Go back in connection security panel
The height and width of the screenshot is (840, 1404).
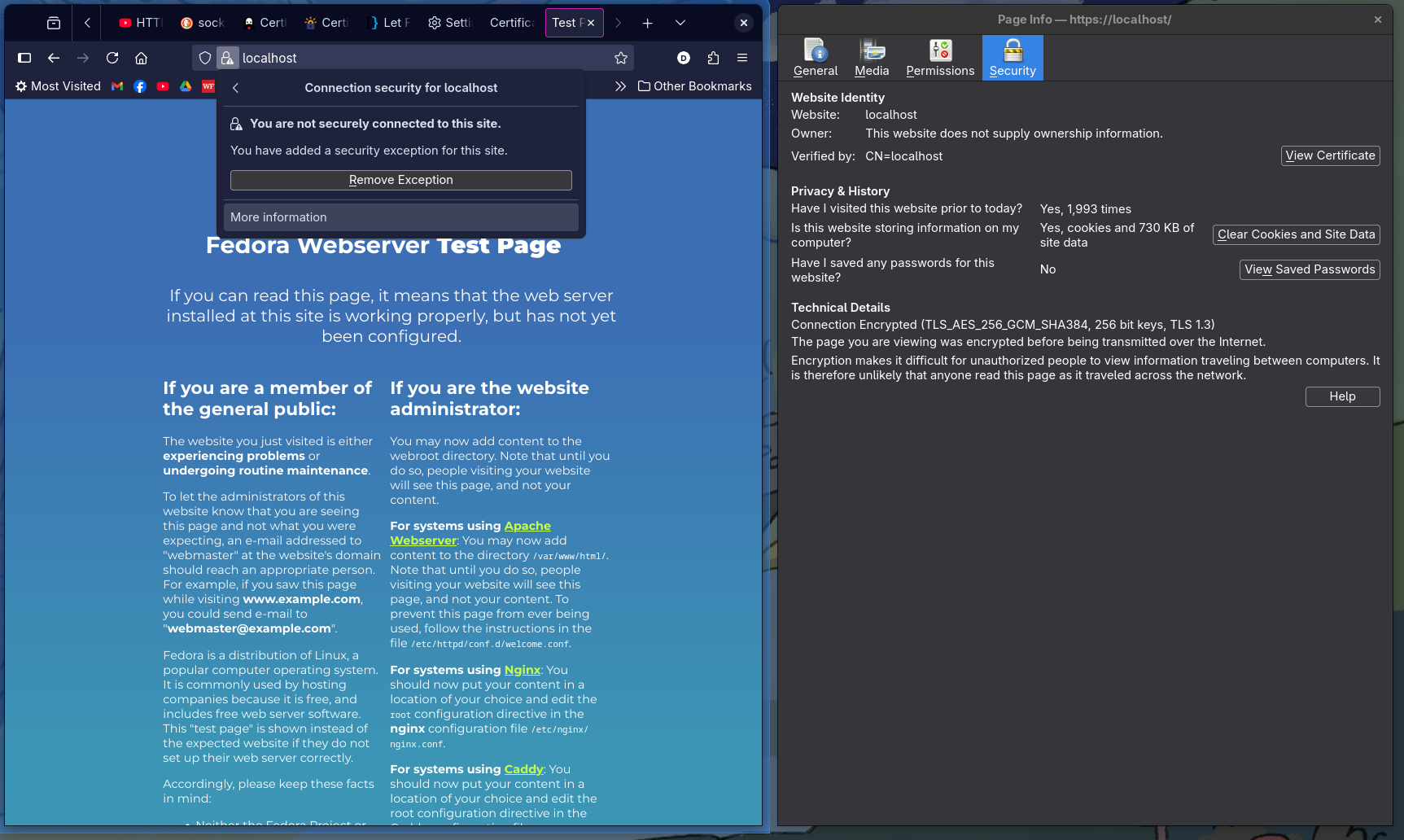236,88
